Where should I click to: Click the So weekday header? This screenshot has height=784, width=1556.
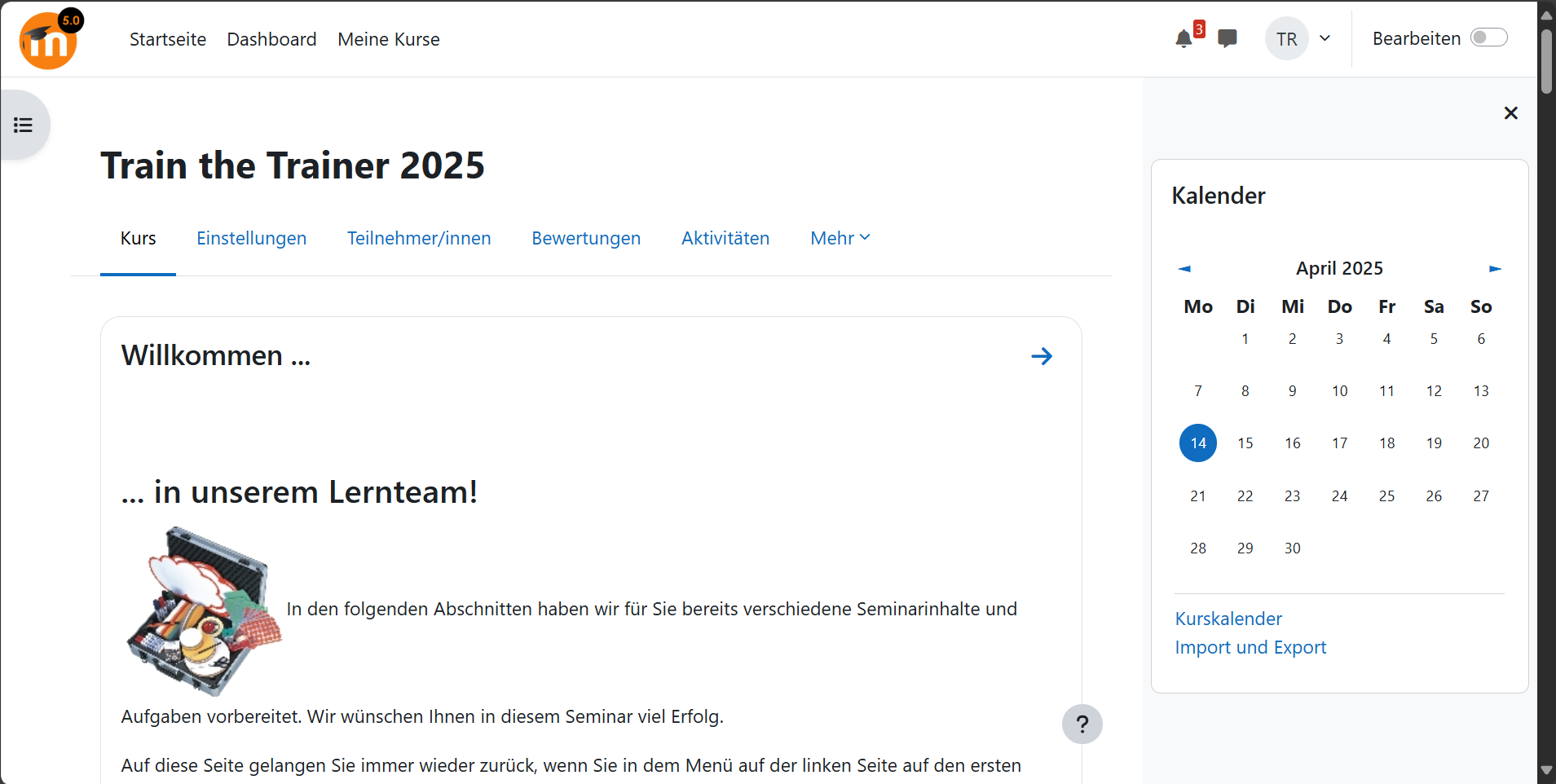1481,307
